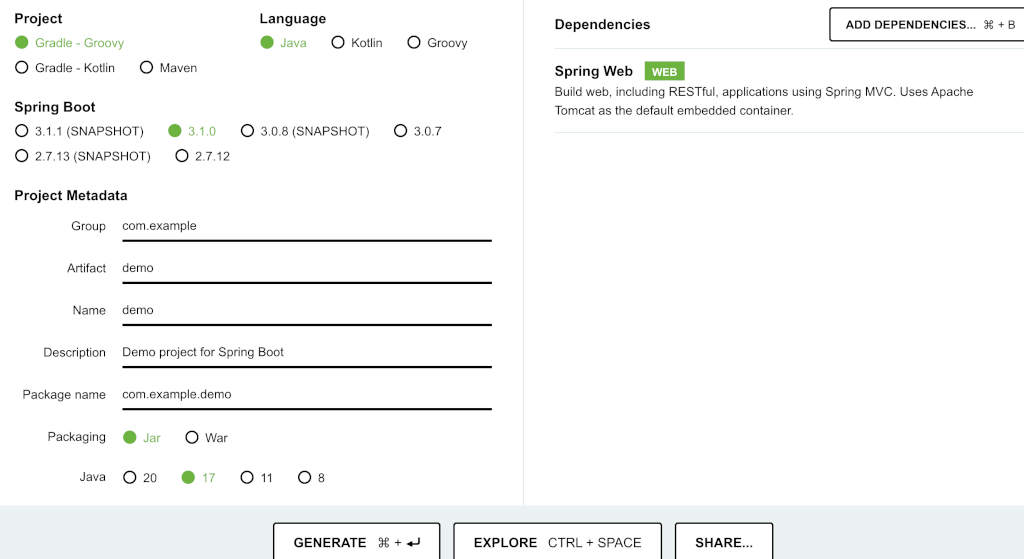Choose Java version 11
This screenshot has width=1024, height=559.
[257, 477]
